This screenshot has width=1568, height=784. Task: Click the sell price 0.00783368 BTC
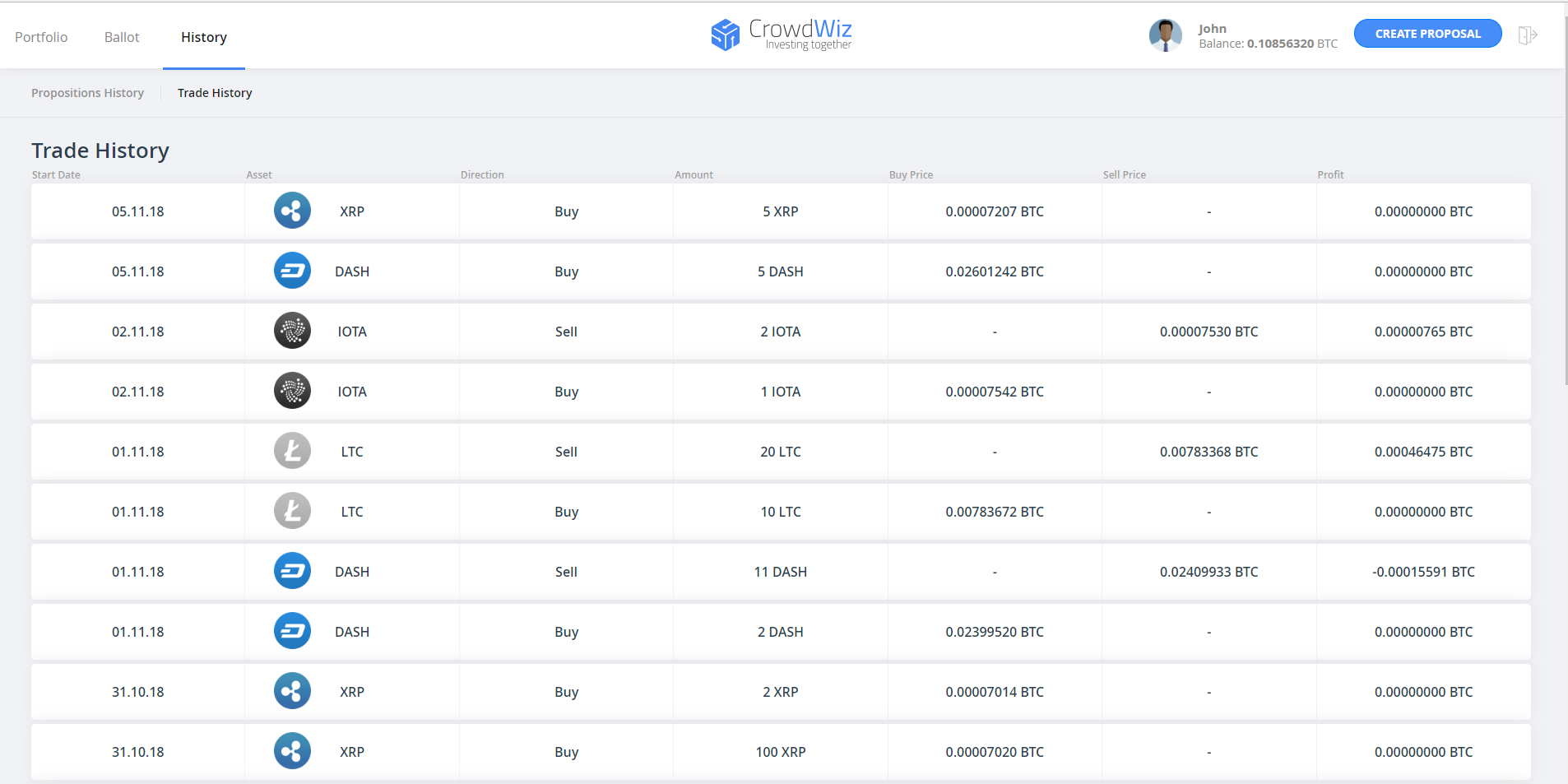1208,452
